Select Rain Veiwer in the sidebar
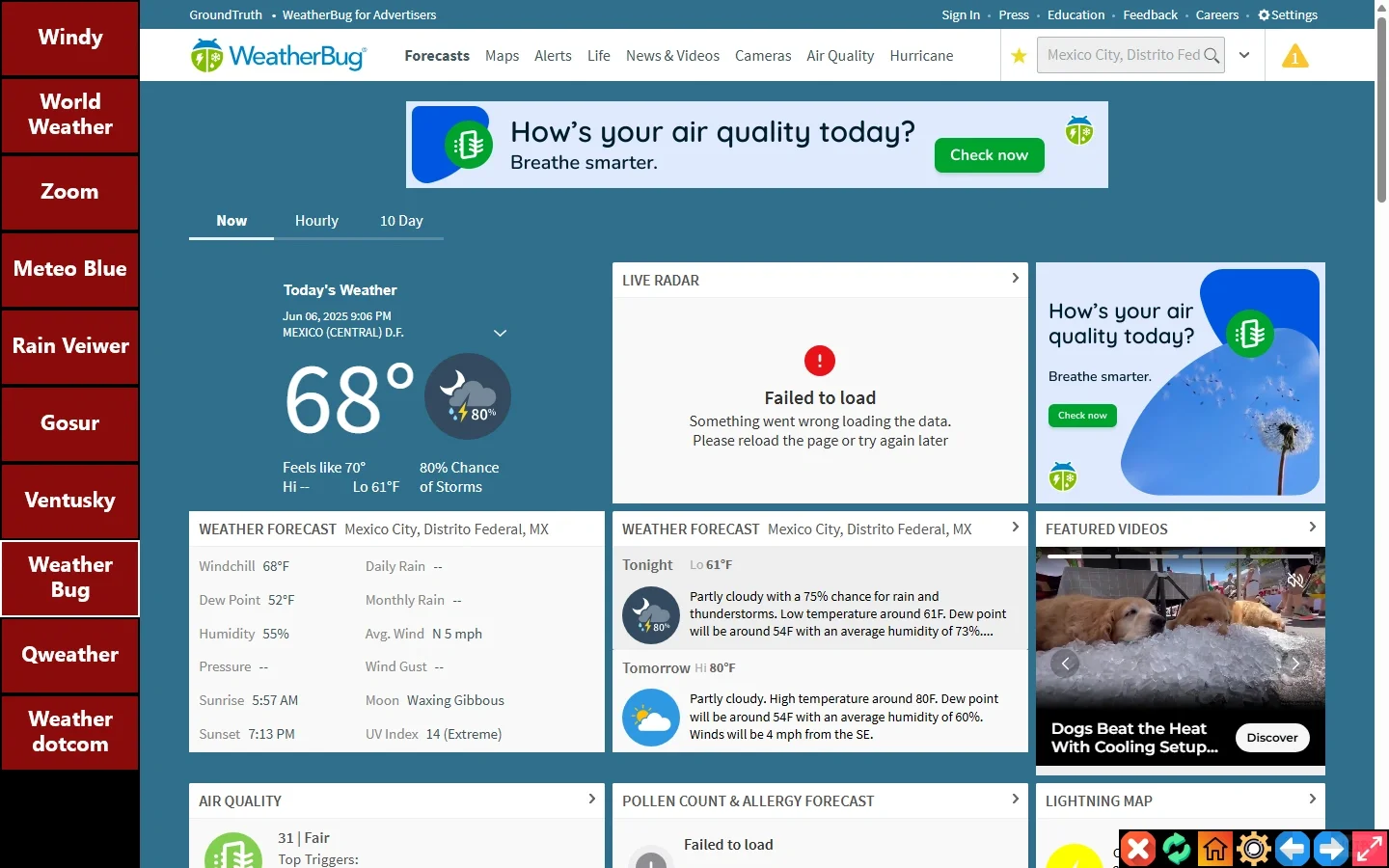 point(70,346)
